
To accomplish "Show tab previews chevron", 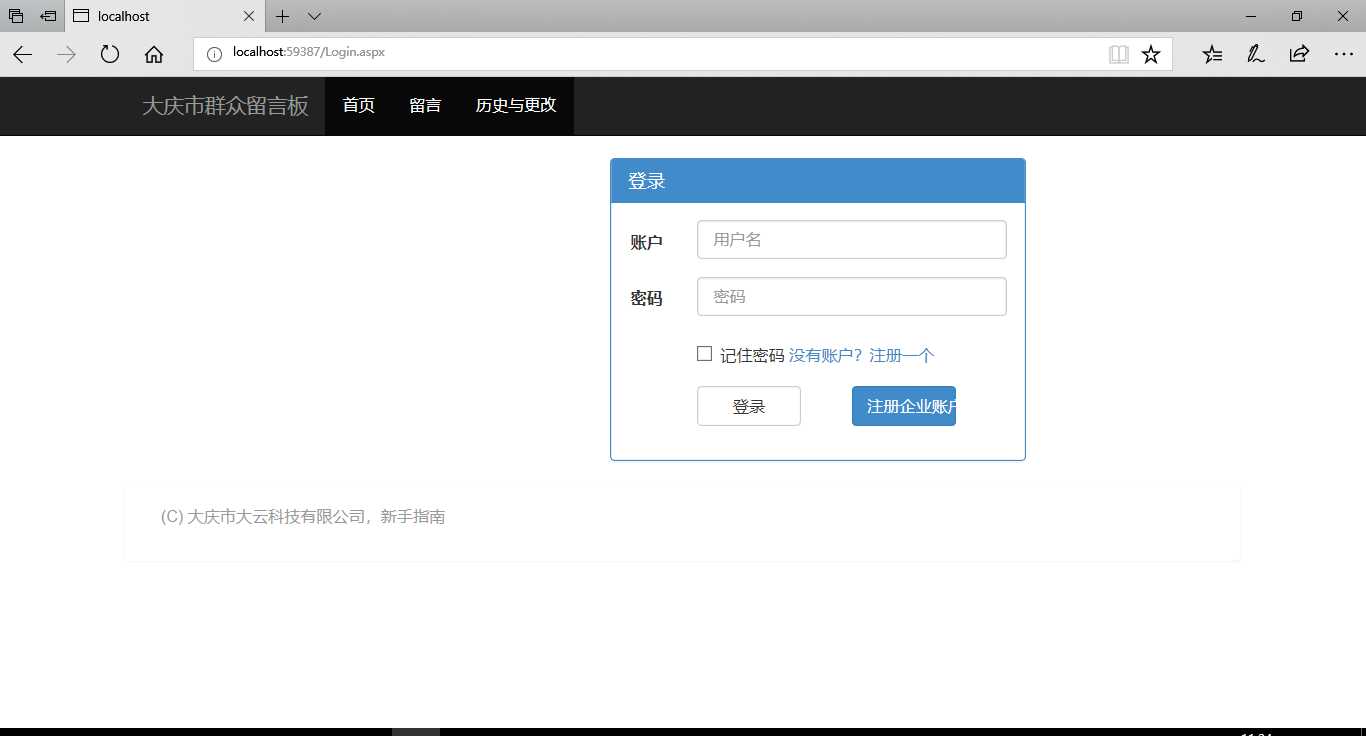I will point(314,16).
